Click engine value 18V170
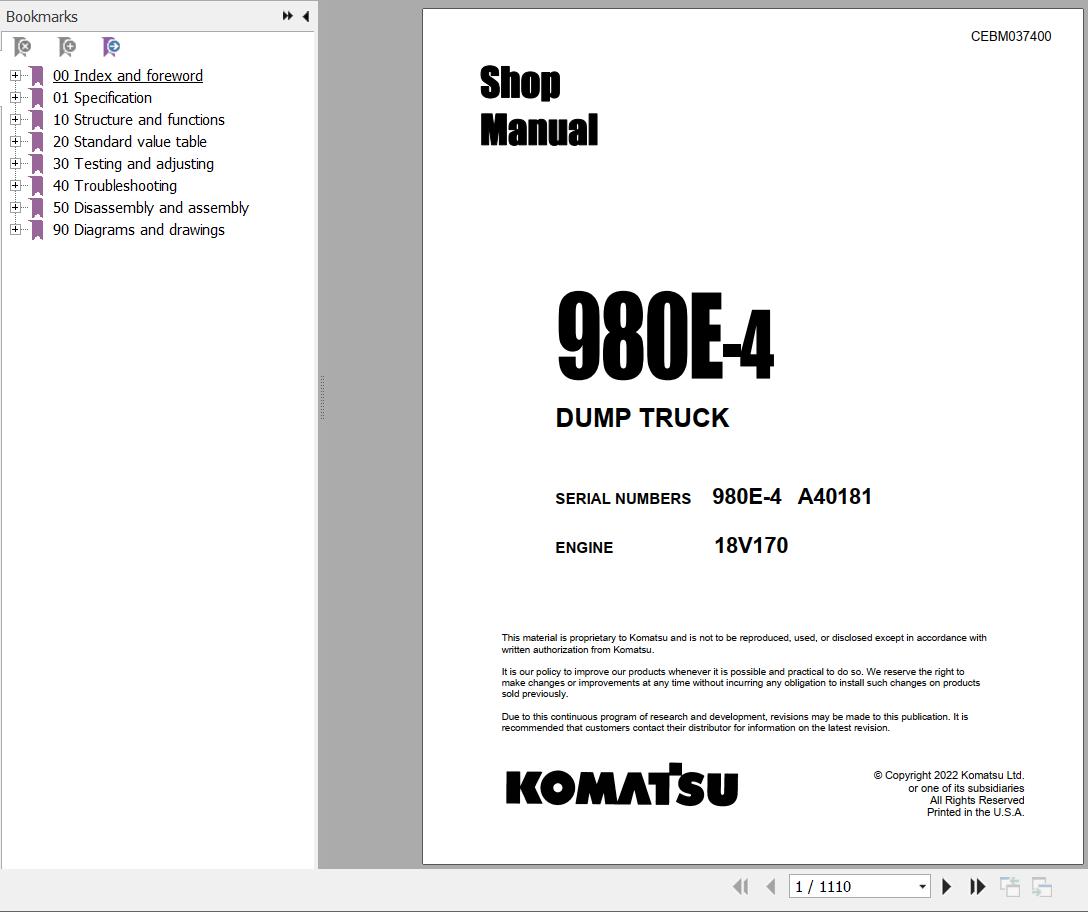 (751, 546)
